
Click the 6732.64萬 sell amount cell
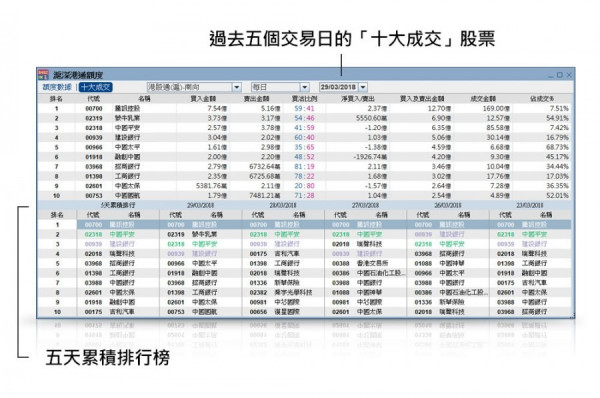pyautogui.click(x=264, y=166)
